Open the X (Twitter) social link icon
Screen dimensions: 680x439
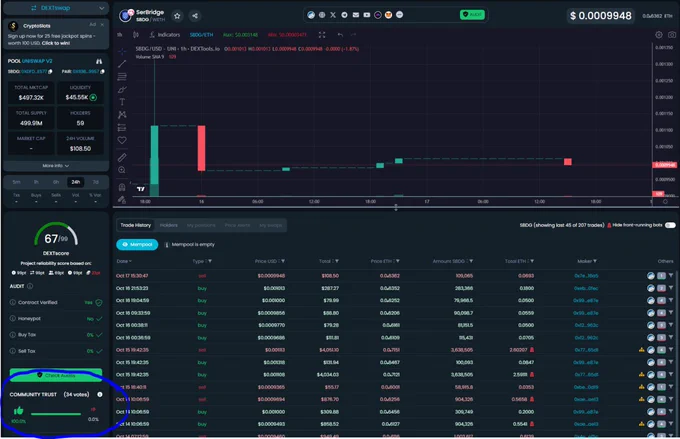(333, 15)
